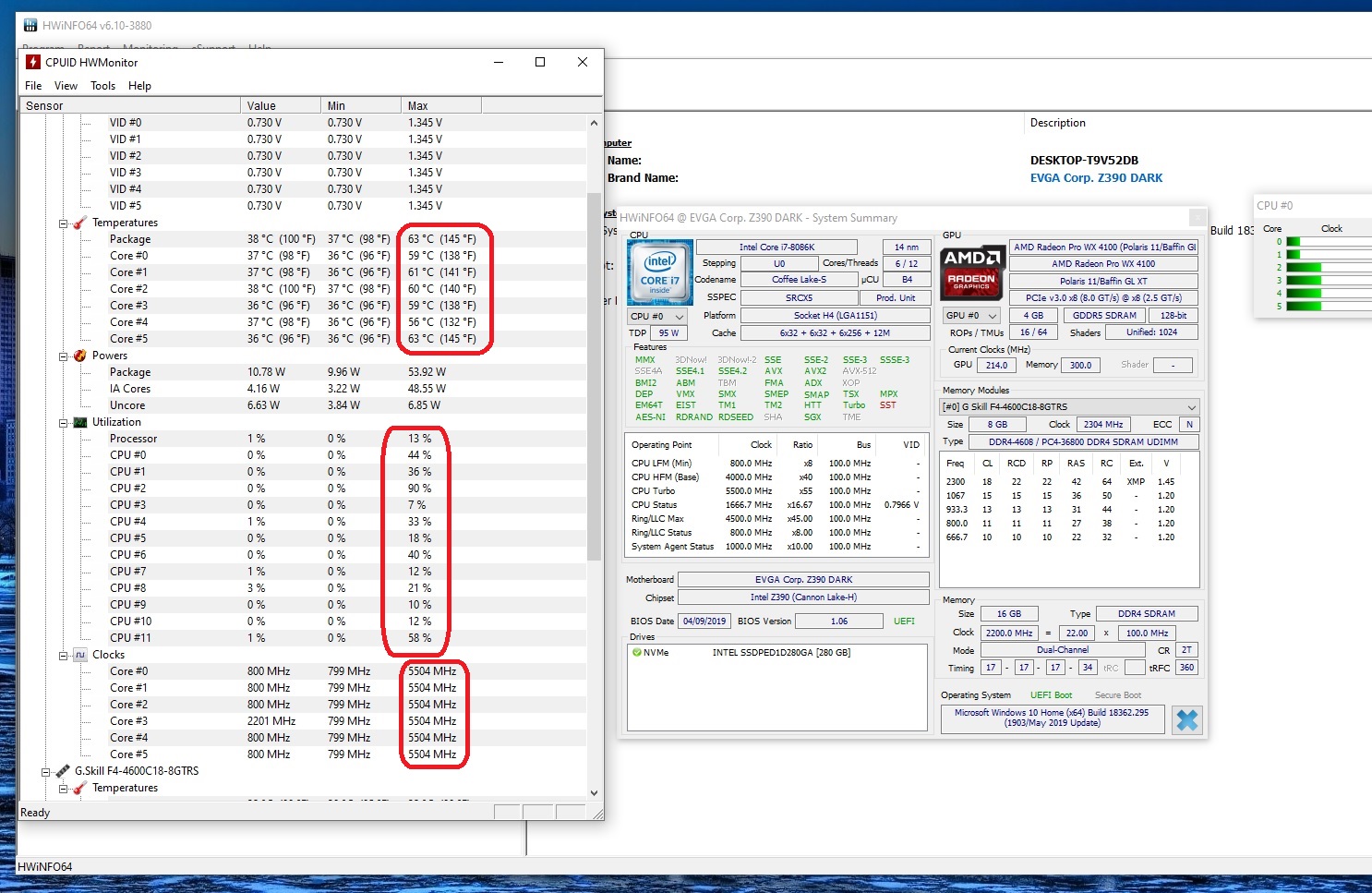Click the red SST feature label
This screenshot has width=1372, height=893.
point(887,405)
